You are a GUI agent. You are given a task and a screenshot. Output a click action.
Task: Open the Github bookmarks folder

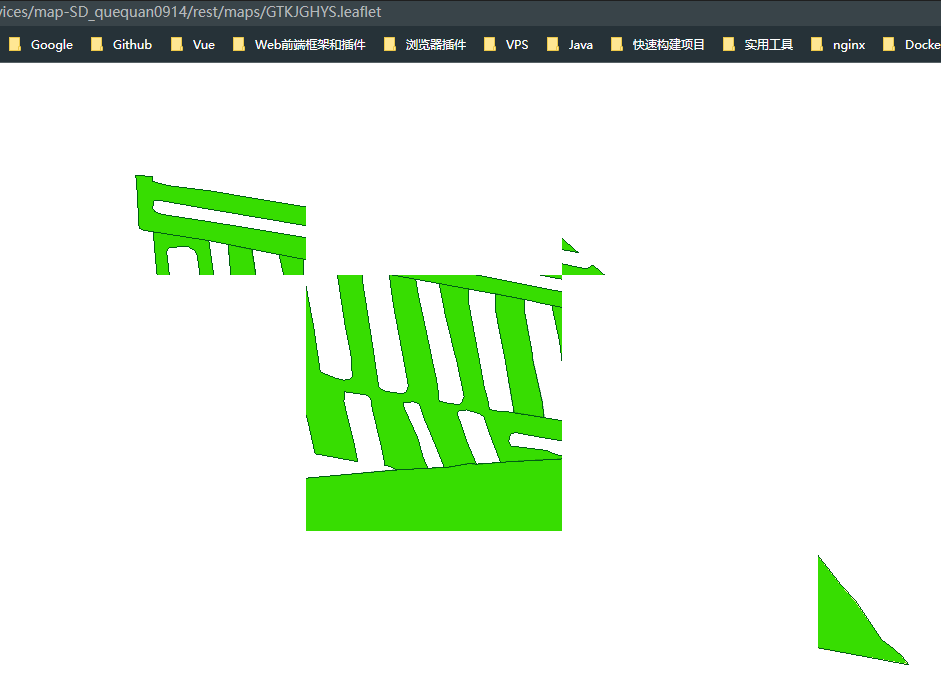(122, 44)
